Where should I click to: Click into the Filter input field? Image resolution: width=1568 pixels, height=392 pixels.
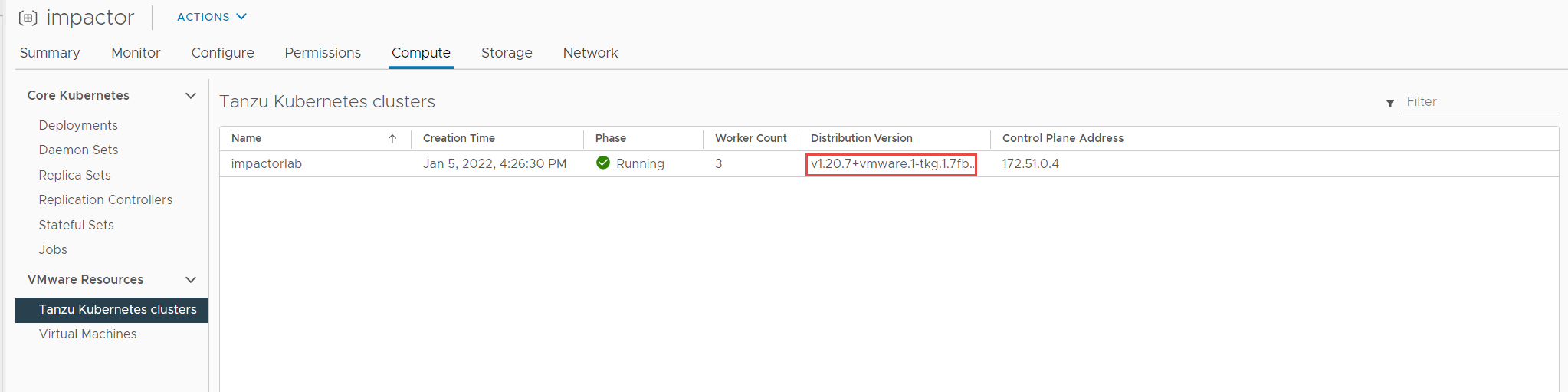point(1479,102)
